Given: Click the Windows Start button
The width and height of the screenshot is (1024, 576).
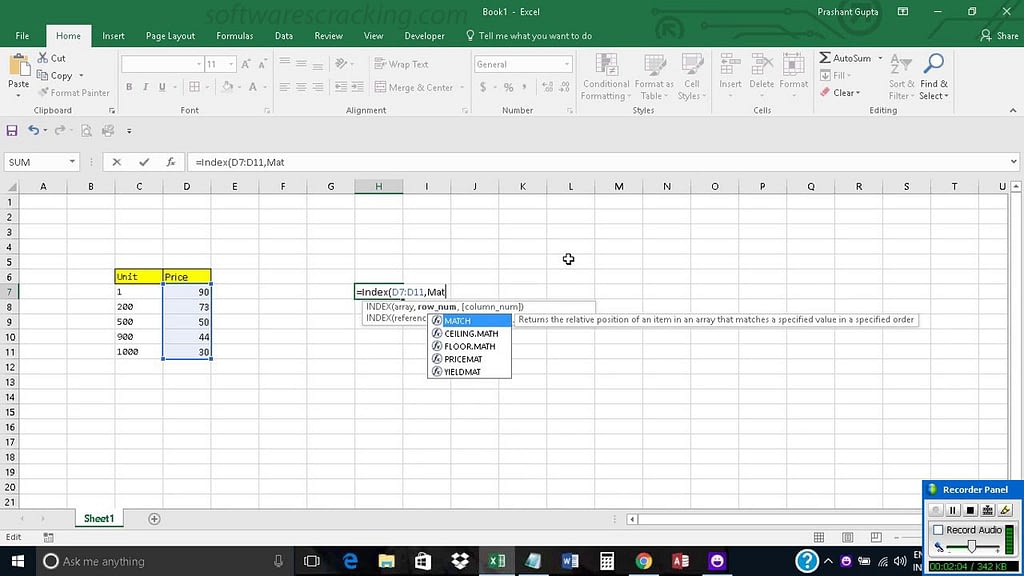Looking at the screenshot, I should pyautogui.click(x=18, y=561).
